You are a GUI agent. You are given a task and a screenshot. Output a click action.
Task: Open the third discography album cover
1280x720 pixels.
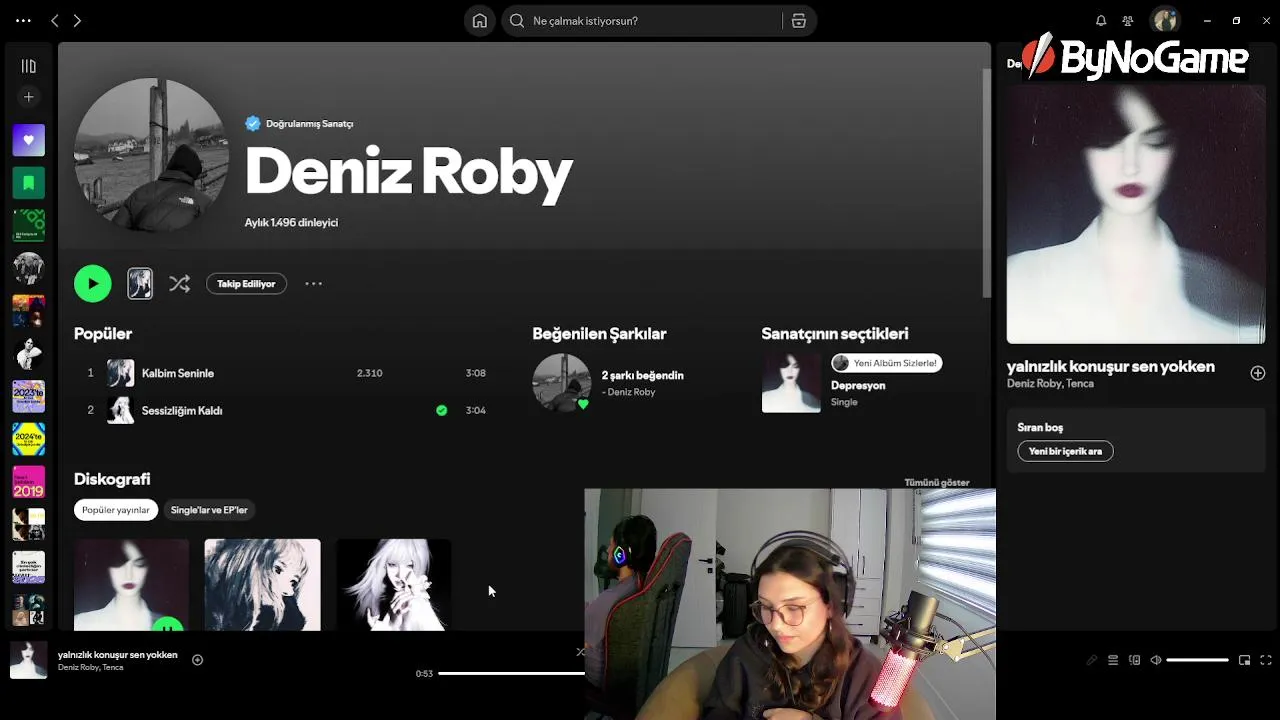coord(394,585)
